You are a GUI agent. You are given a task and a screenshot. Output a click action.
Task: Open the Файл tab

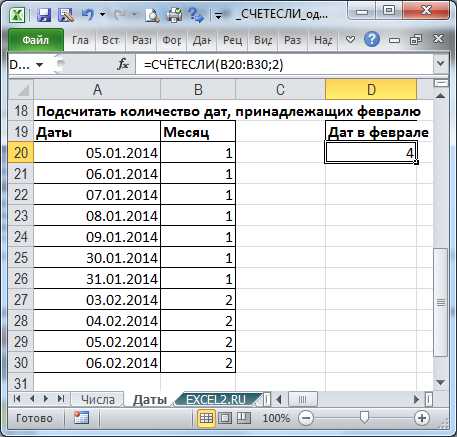pyautogui.click(x=36, y=40)
